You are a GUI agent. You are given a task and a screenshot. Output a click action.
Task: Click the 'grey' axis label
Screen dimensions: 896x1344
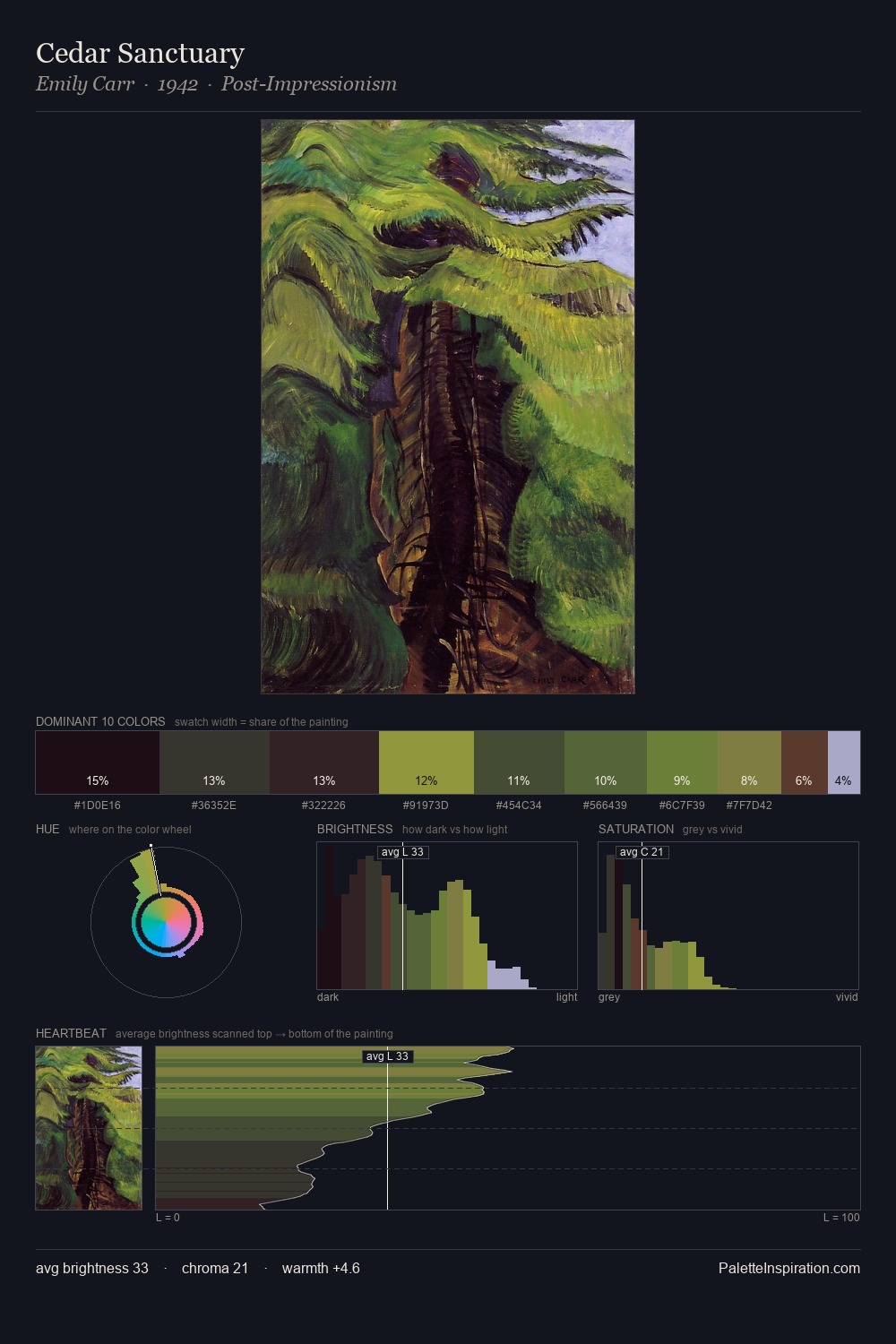pos(609,996)
